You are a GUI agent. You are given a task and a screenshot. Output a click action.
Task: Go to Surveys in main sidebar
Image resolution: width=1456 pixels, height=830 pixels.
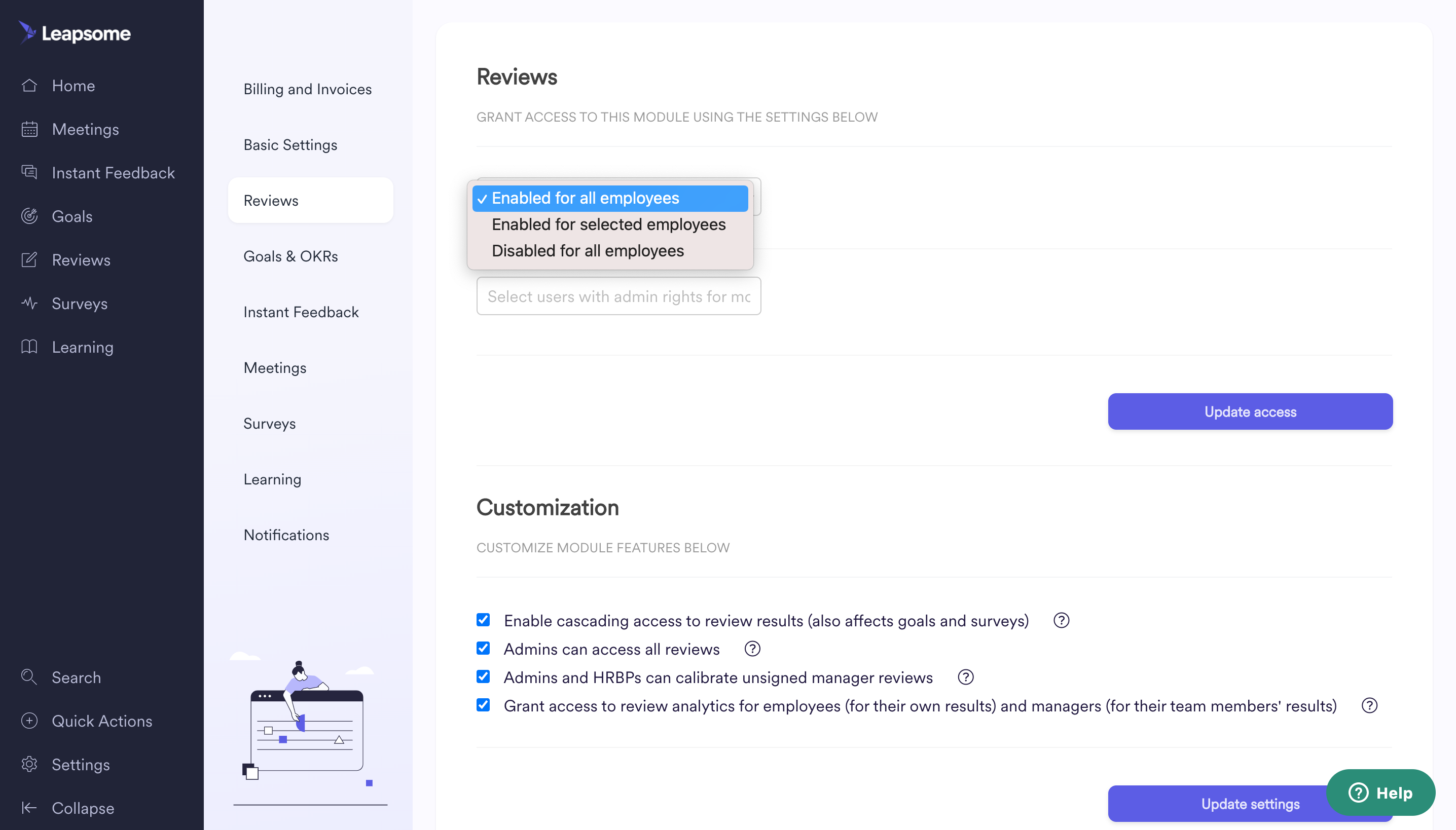click(x=80, y=304)
